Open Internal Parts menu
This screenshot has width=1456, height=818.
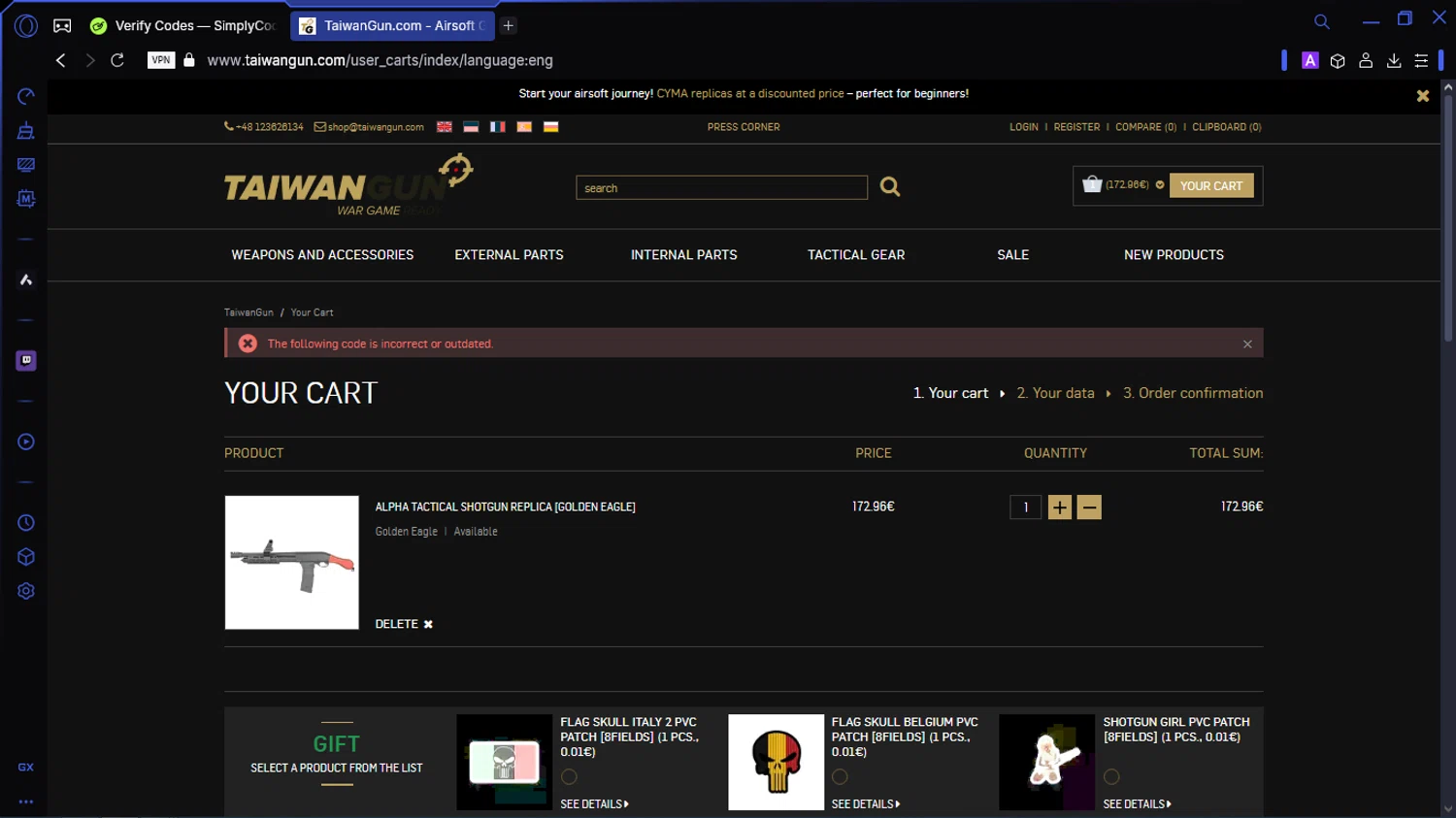click(684, 255)
